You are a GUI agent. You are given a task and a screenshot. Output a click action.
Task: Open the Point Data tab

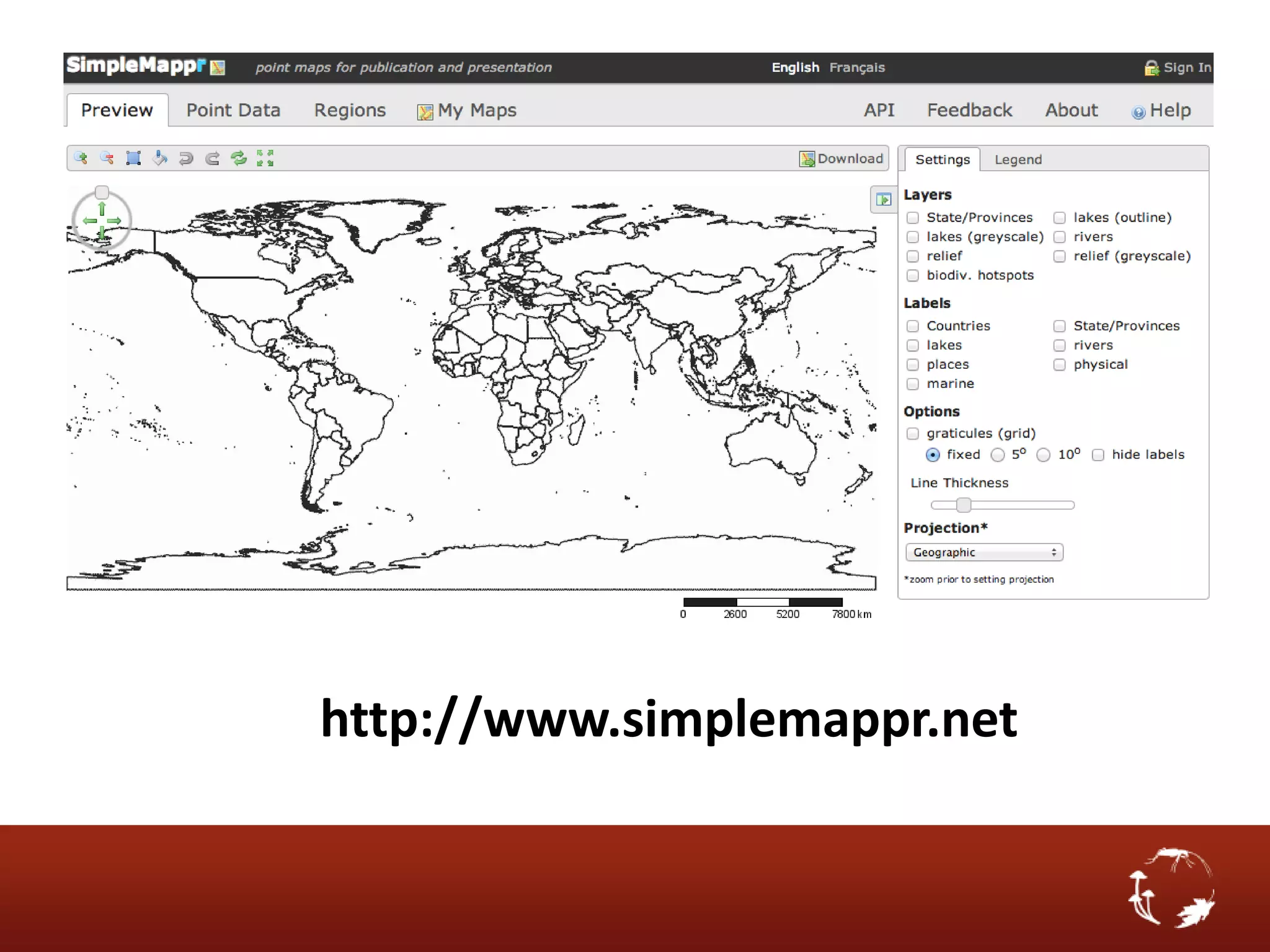tap(233, 110)
